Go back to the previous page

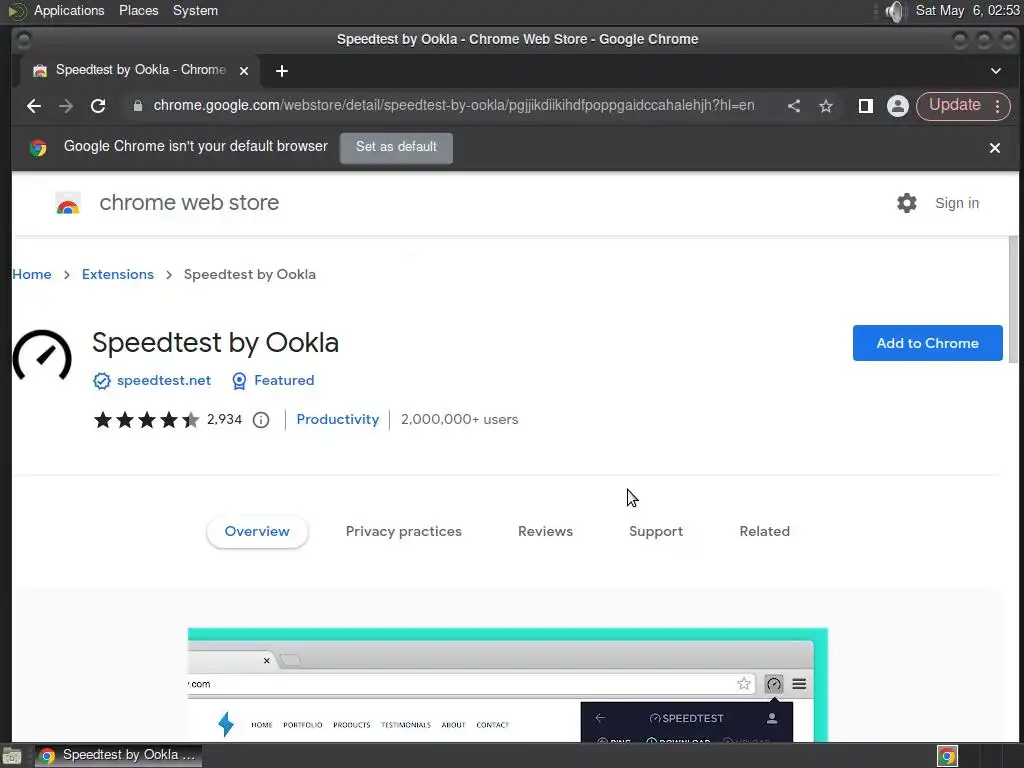[x=34, y=106]
